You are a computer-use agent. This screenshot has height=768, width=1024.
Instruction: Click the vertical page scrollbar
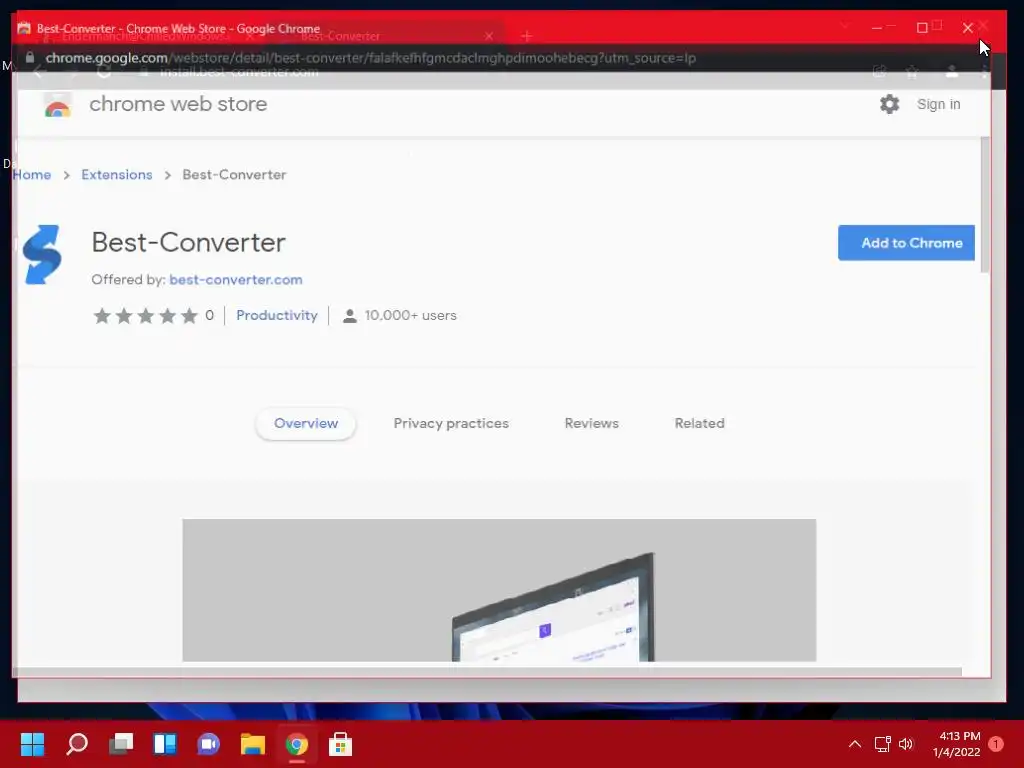pyautogui.click(x=985, y=205)
